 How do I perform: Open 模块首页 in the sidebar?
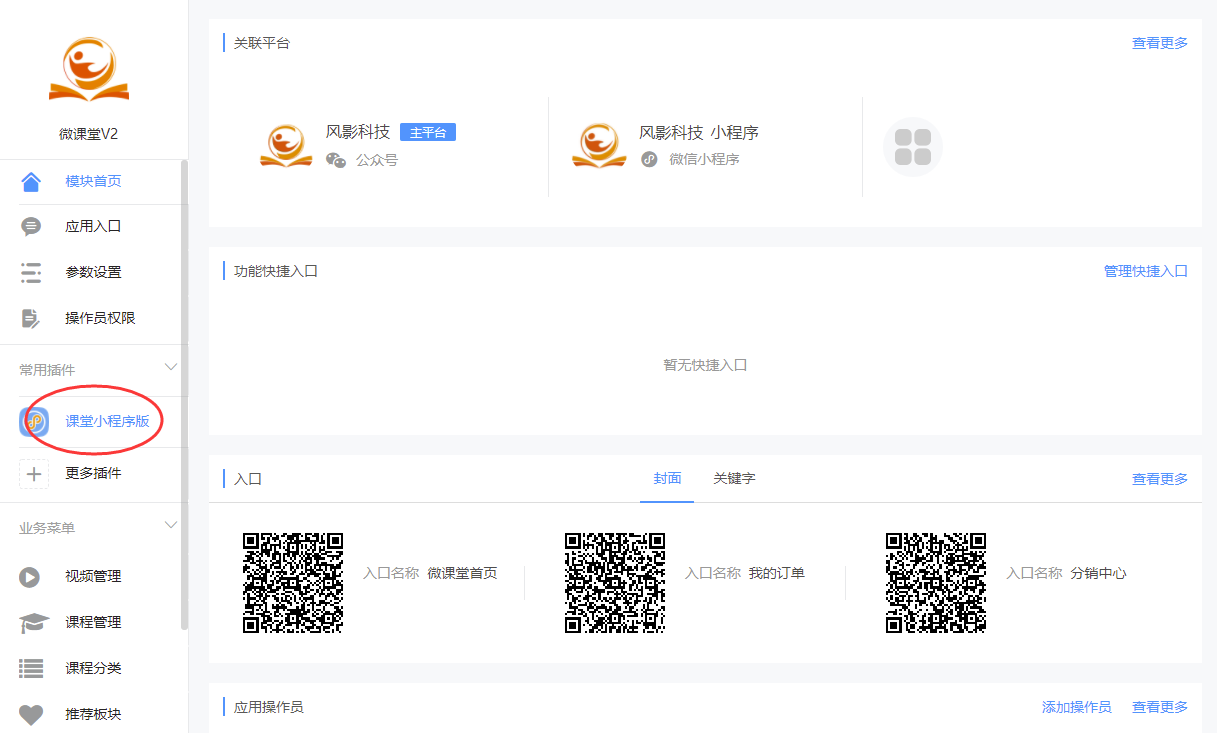point(93,181)
